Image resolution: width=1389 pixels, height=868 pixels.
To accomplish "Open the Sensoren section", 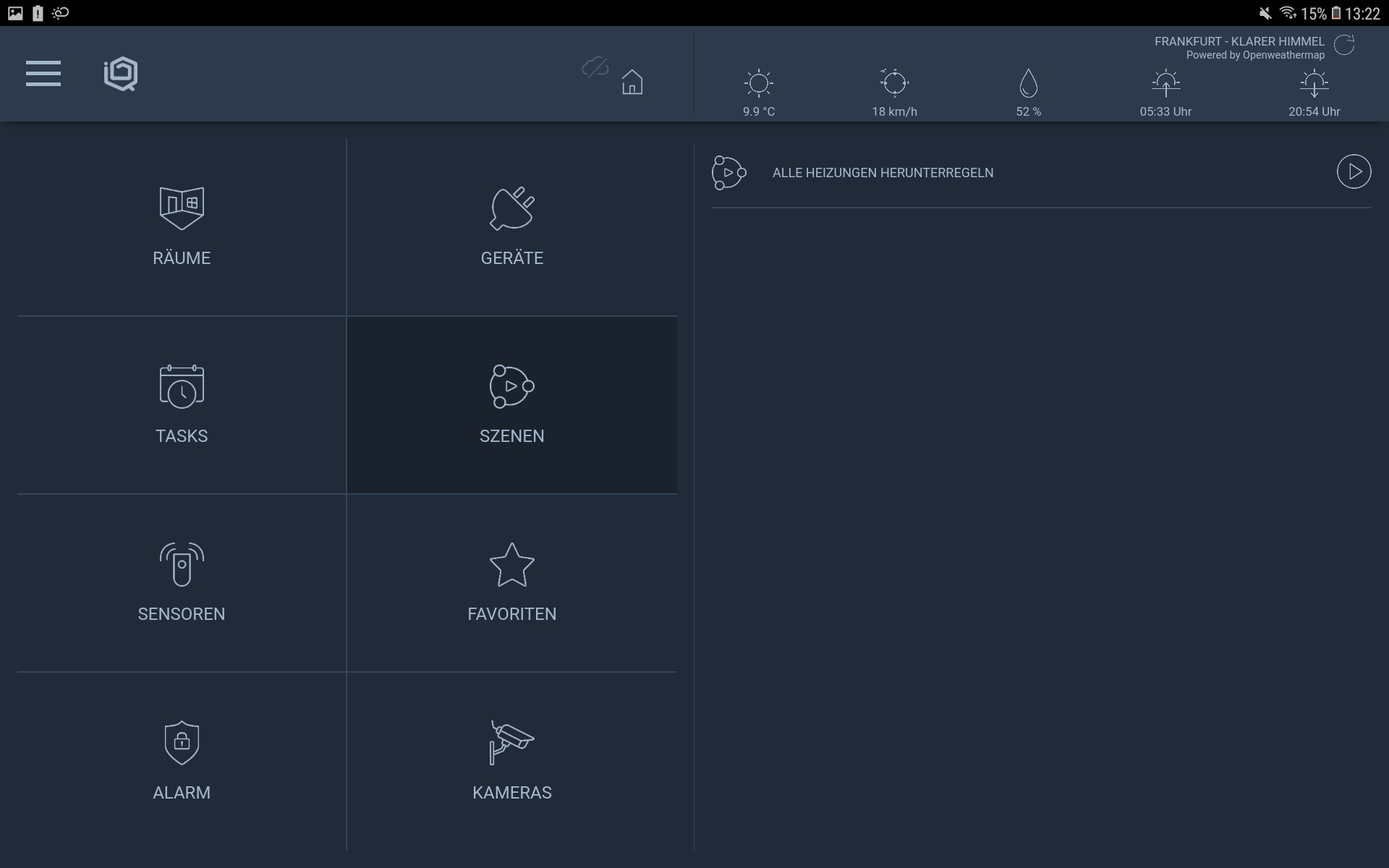I will coord(182,583).
